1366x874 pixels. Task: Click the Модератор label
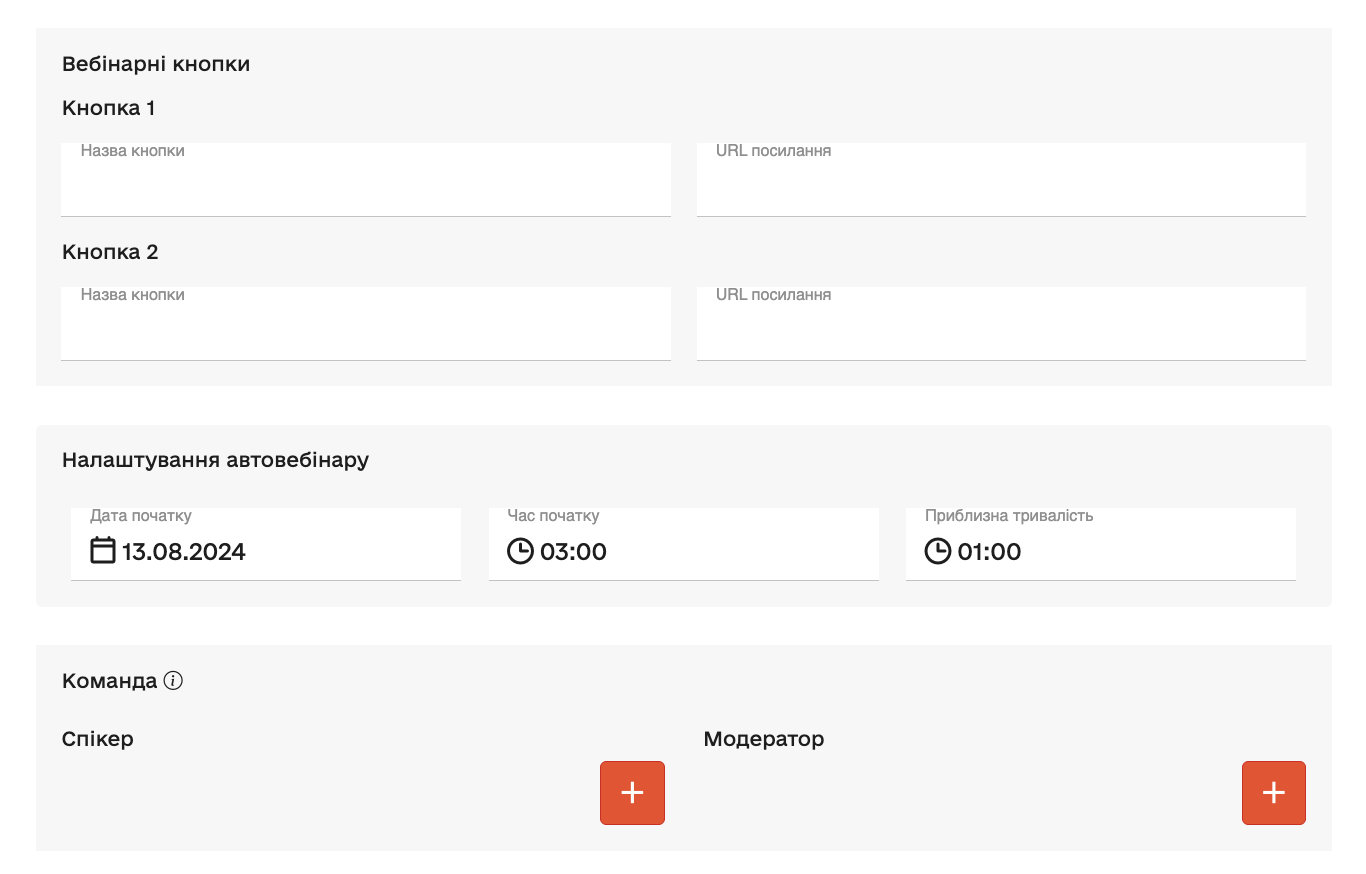(x=763, y=739)
